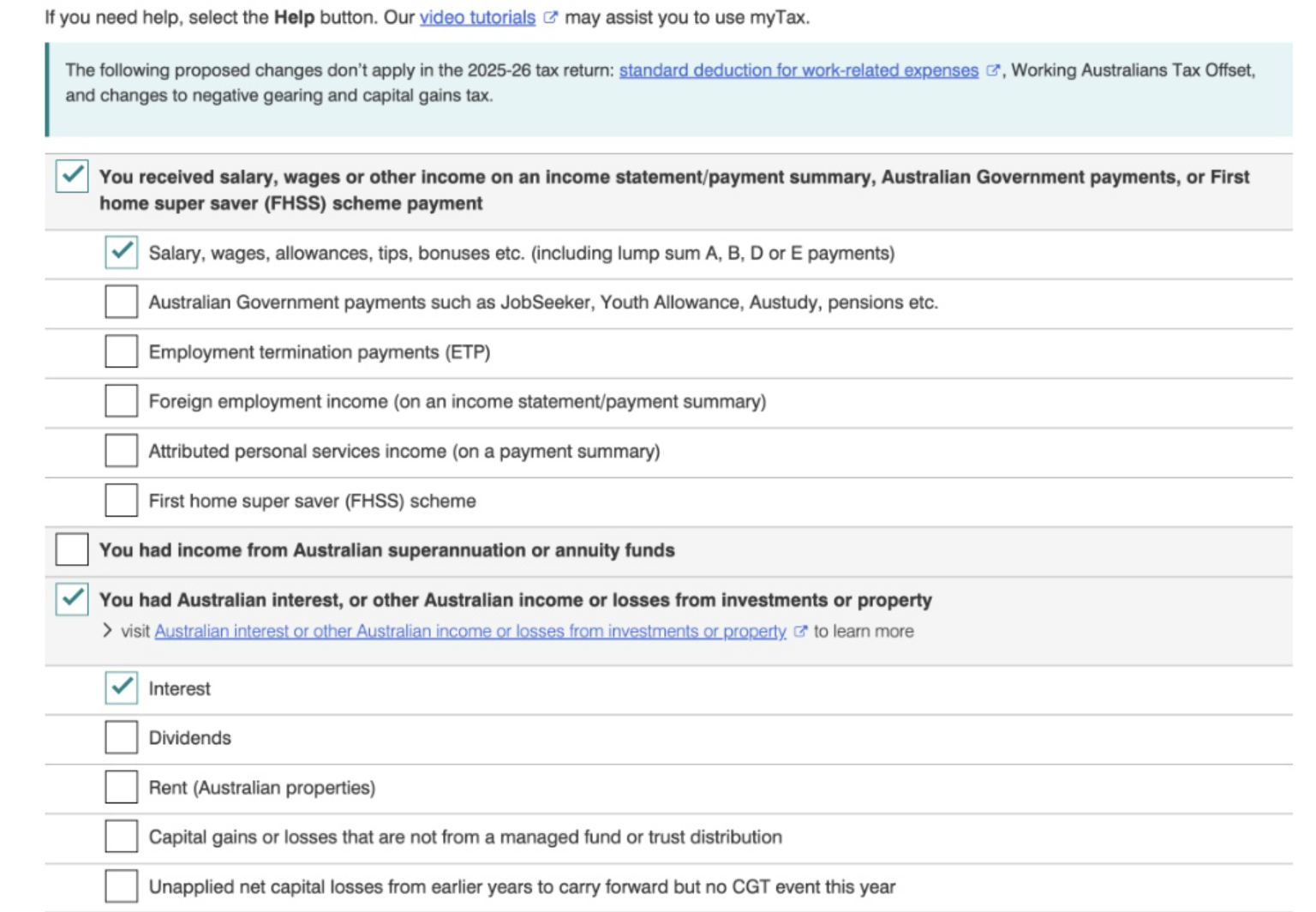
Task: Enable Unapplied net capital losses checkbox
Action: tap(122, 886)
